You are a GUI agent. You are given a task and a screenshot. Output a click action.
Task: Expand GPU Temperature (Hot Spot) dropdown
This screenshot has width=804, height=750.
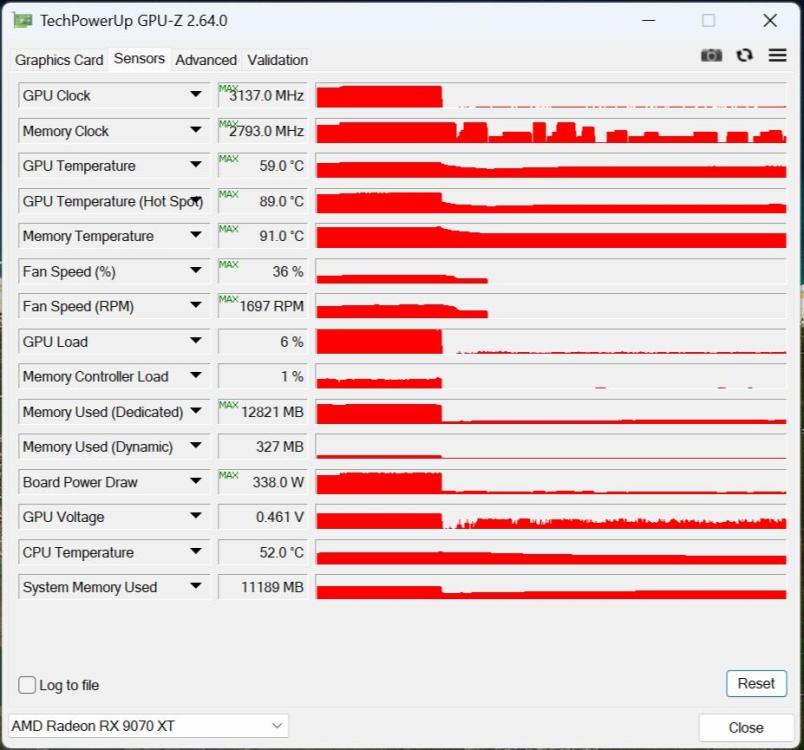click(195, 200)
